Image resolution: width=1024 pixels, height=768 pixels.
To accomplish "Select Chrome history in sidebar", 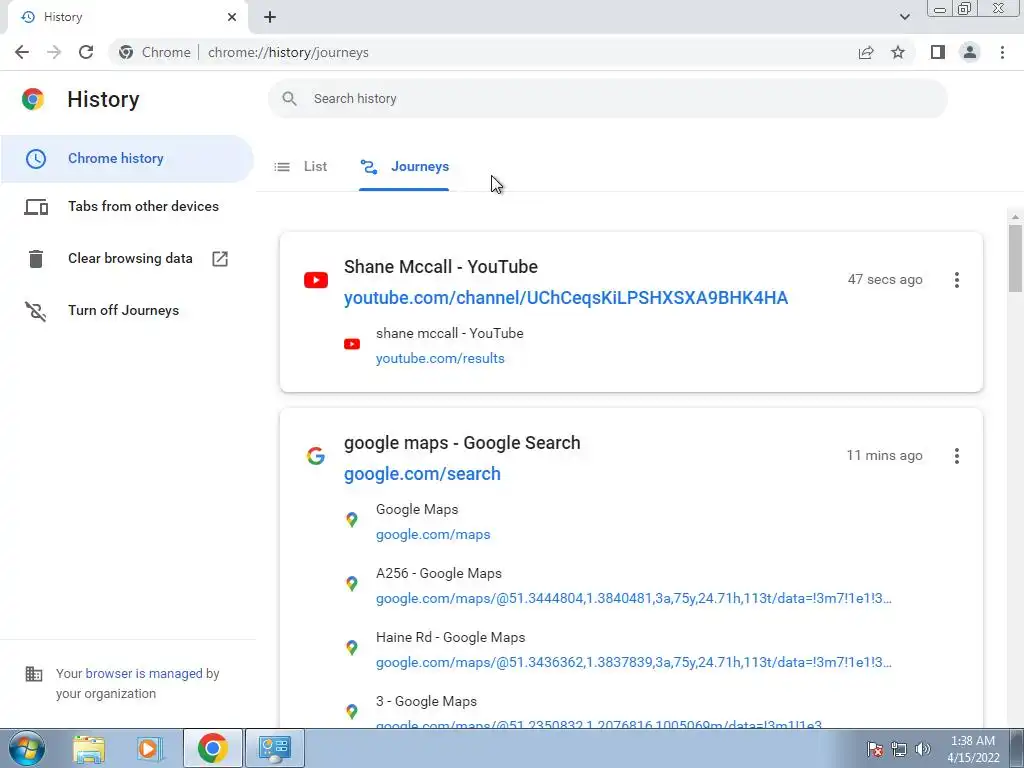I will point(127,159).
